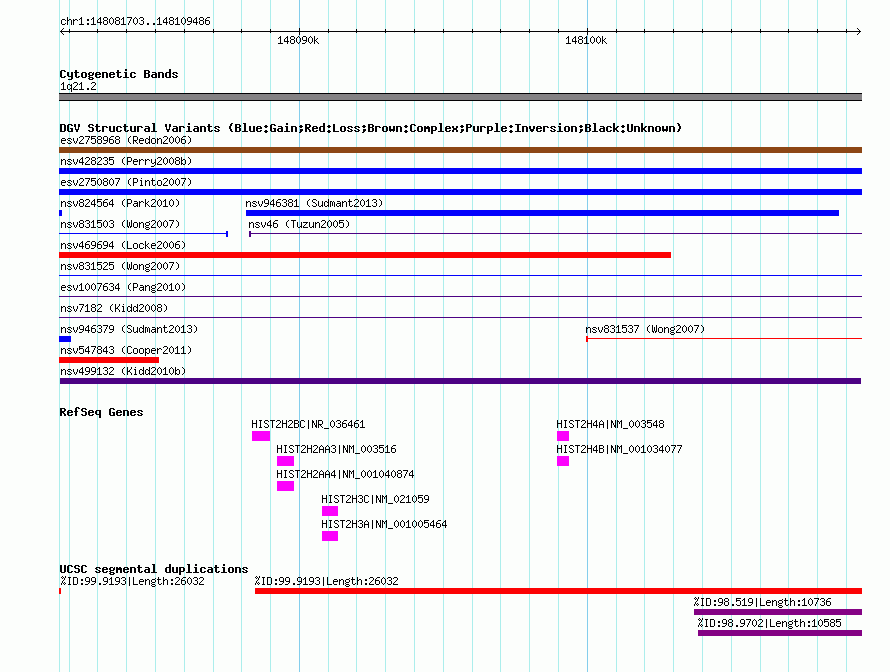
Task: Click the esv2758968 (Redon2006) label text
Action: [x=126, y=140]
